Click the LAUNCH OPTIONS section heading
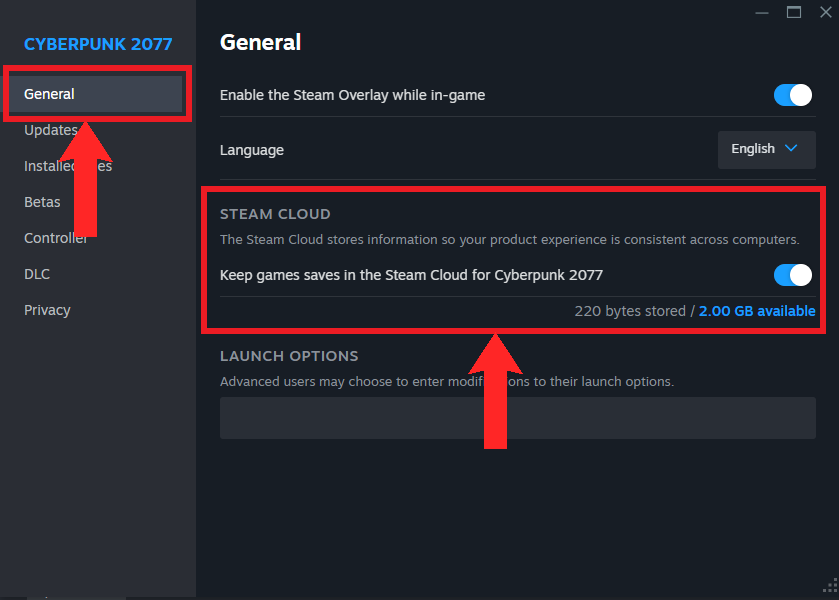The image size is (839, 600). tap(289, 356)
